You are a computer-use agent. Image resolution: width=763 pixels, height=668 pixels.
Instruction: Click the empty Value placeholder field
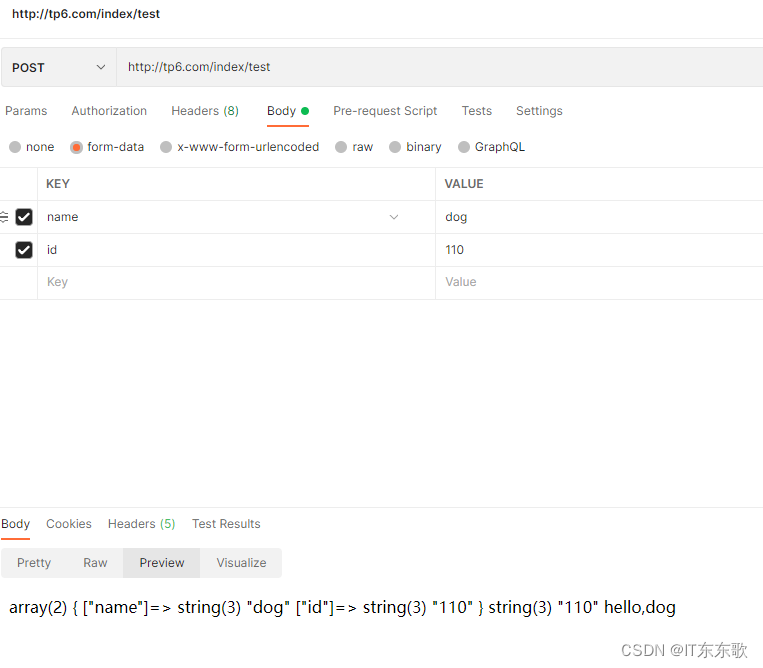coord(599,283)
